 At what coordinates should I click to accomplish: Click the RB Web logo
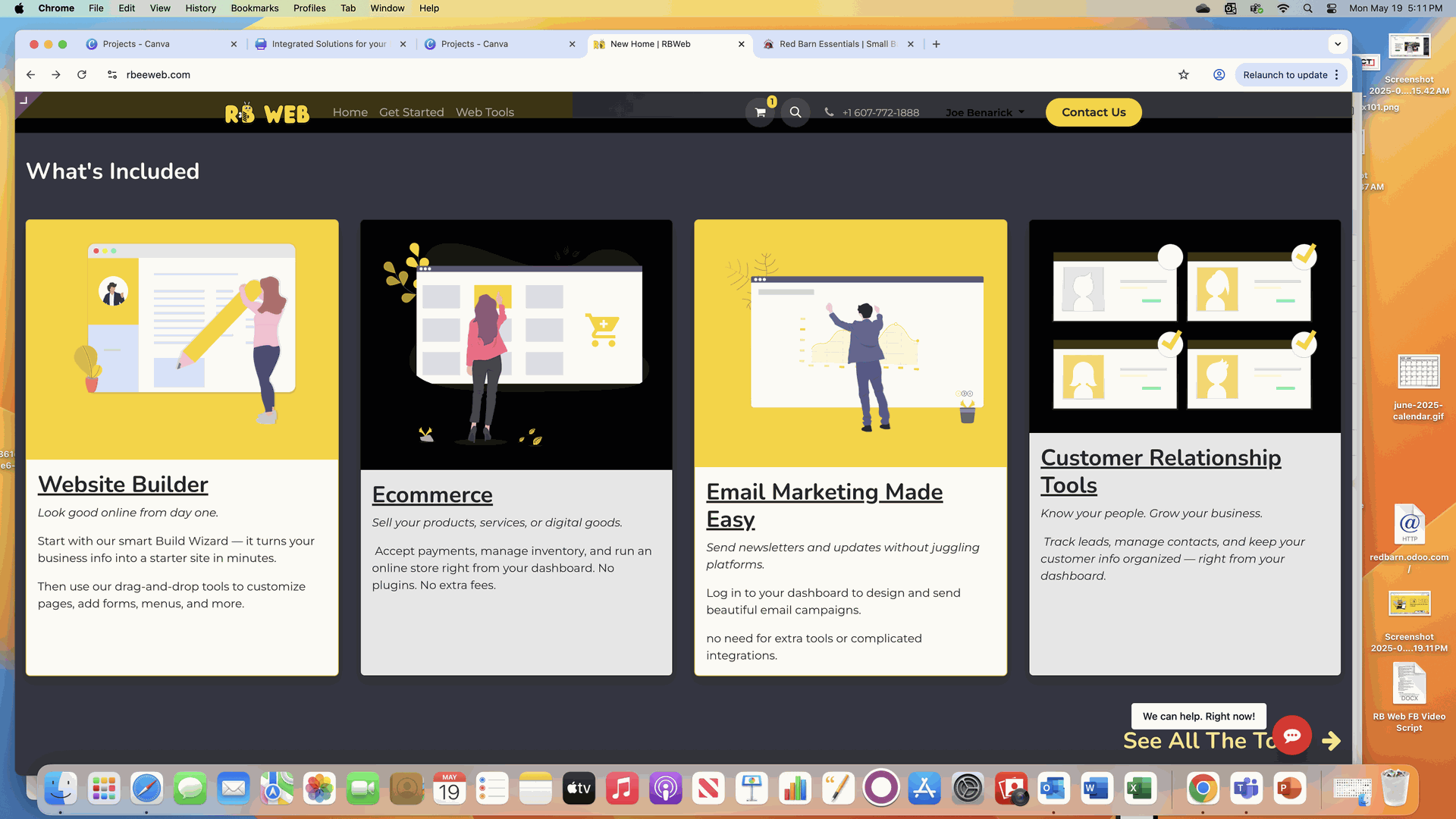(x=267, y=113)
